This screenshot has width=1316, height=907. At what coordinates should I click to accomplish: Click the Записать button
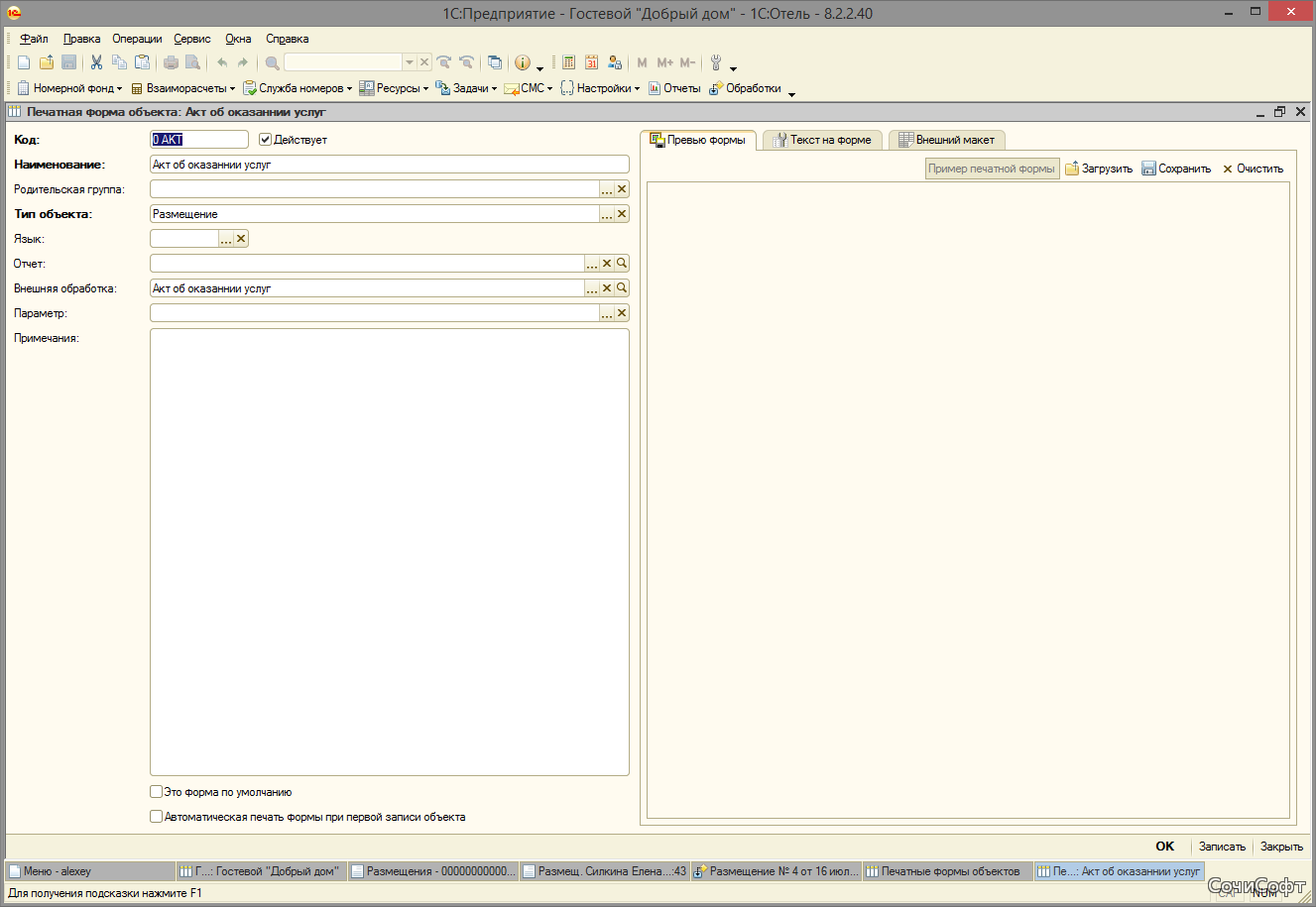tap(1222, 847)
